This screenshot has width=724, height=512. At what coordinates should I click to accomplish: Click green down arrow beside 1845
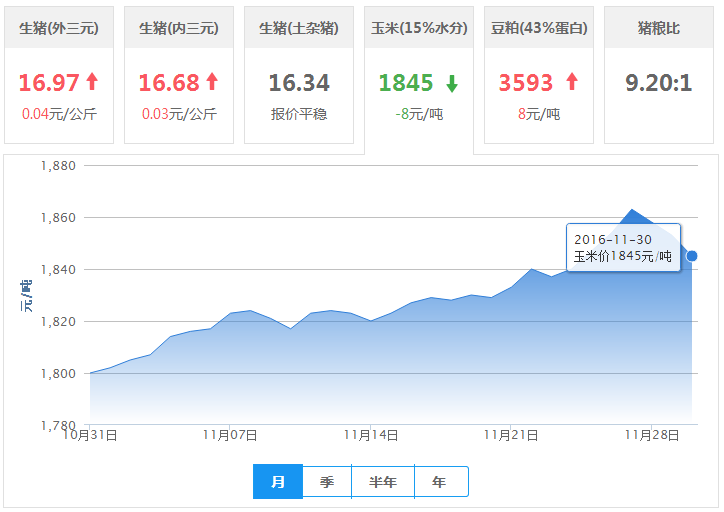452,84
